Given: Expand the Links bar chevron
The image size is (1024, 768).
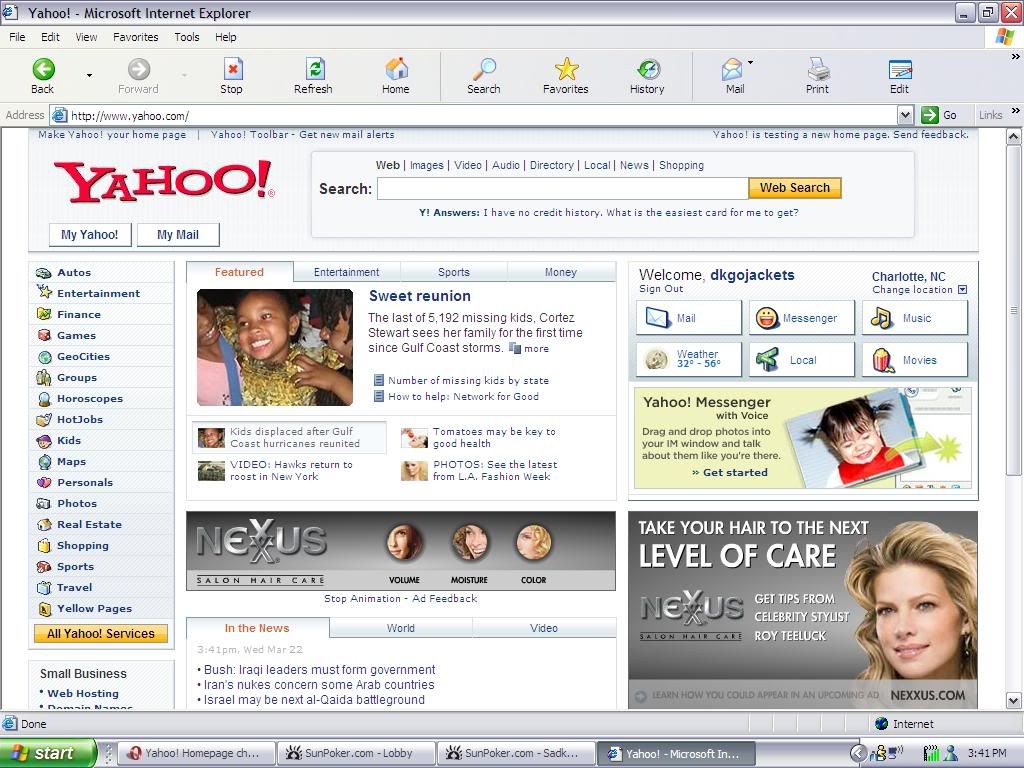Looking at the screenshot, I should point(1015,110).
